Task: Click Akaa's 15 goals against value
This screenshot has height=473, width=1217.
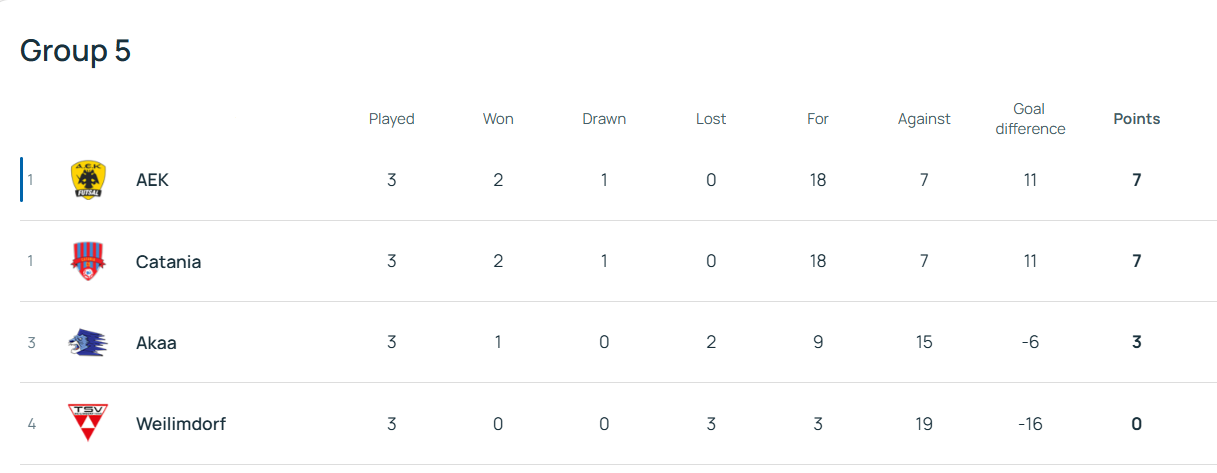Action: point(924,343)
